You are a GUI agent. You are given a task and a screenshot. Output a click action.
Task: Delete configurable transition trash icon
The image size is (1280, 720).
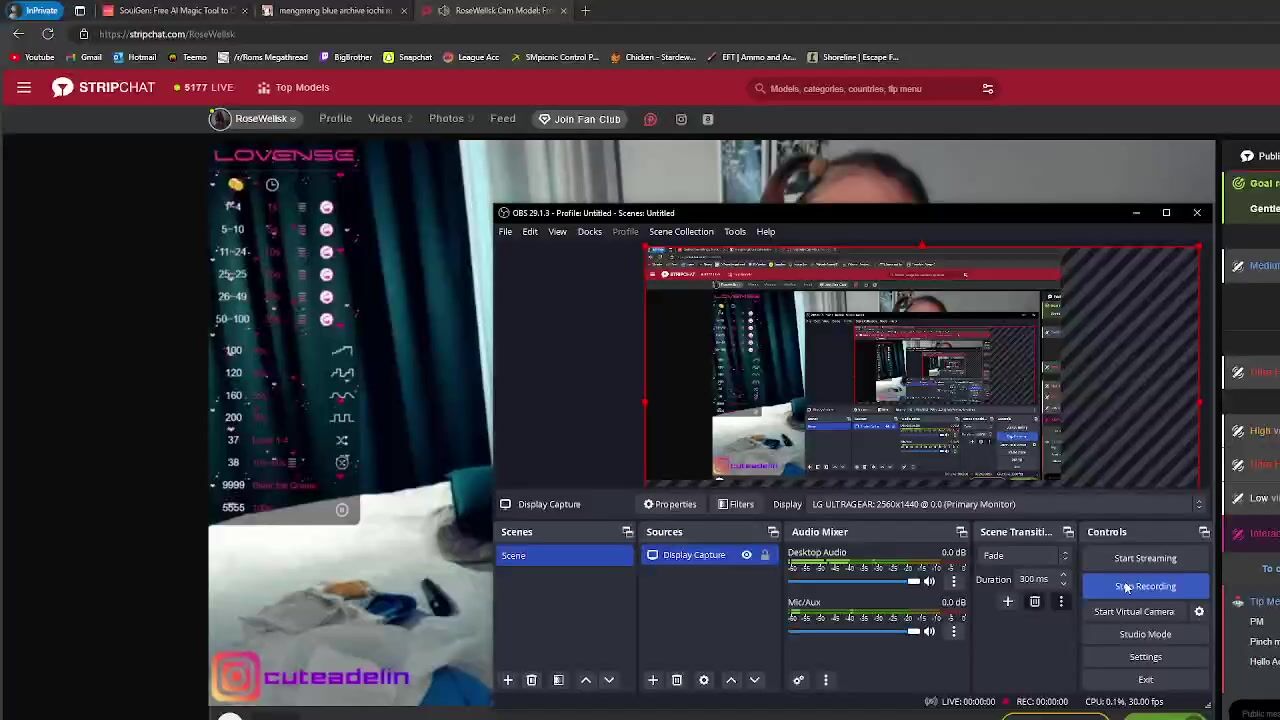(x=1034, y=602)
